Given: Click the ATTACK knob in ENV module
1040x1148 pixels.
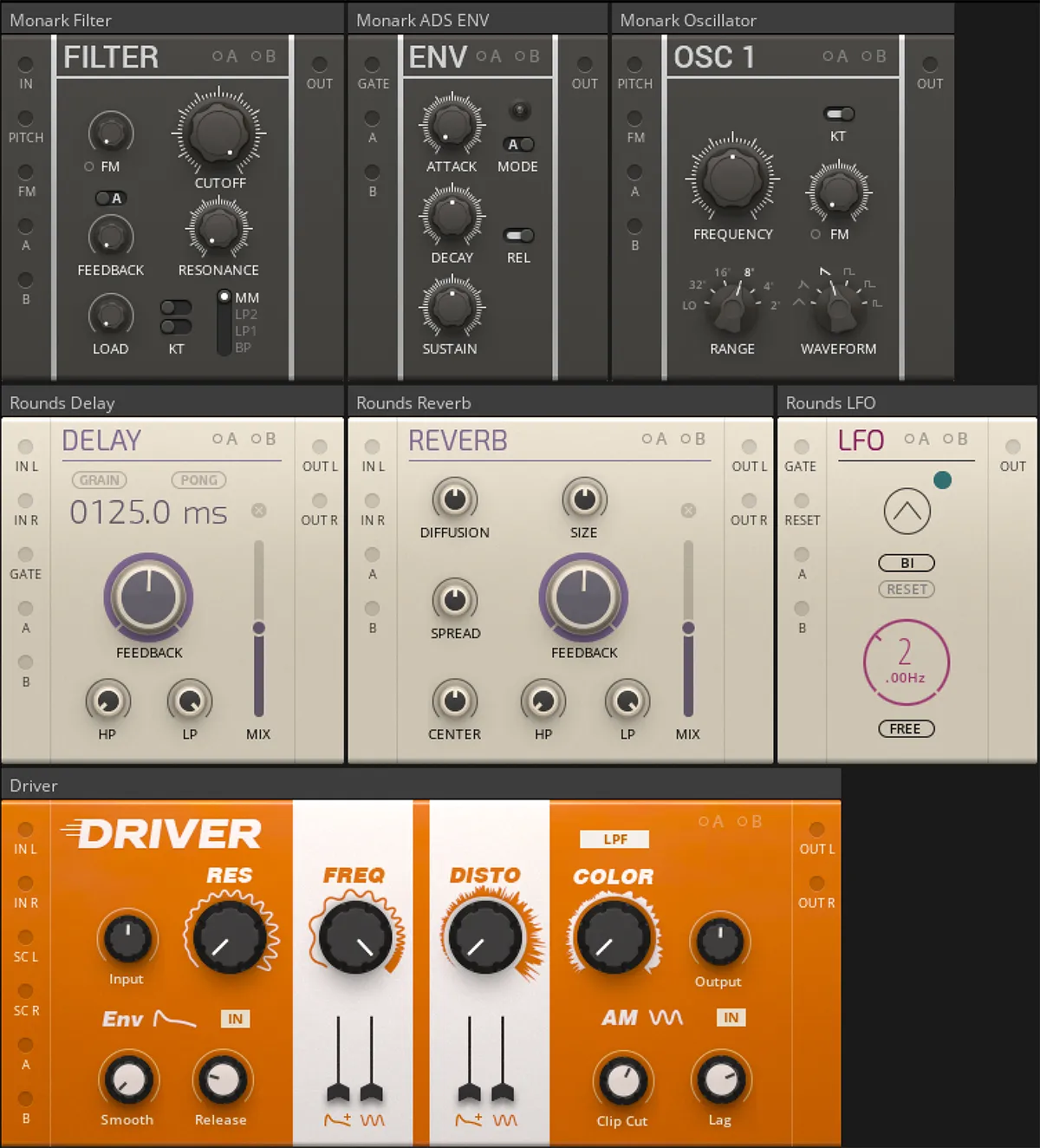Looking at the screenshot, I should coord(452,123).
